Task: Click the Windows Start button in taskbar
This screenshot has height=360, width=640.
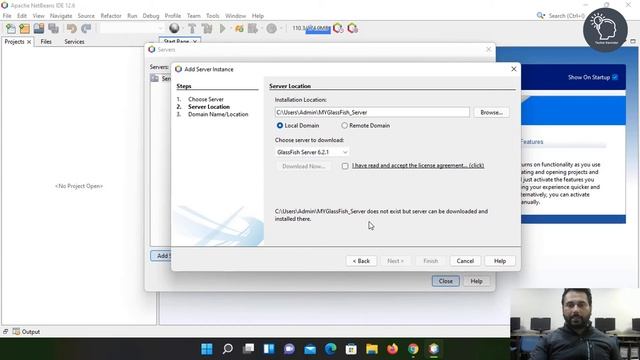Action: (x=207, y=349)
